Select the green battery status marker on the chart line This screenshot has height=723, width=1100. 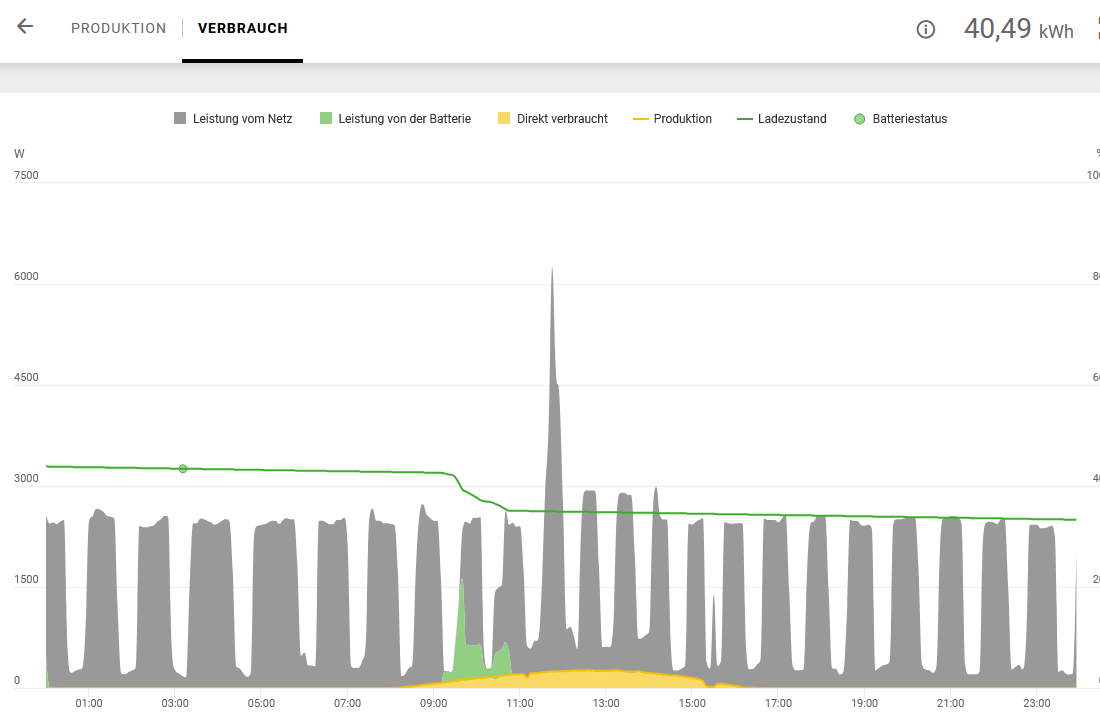click(183, 468)
